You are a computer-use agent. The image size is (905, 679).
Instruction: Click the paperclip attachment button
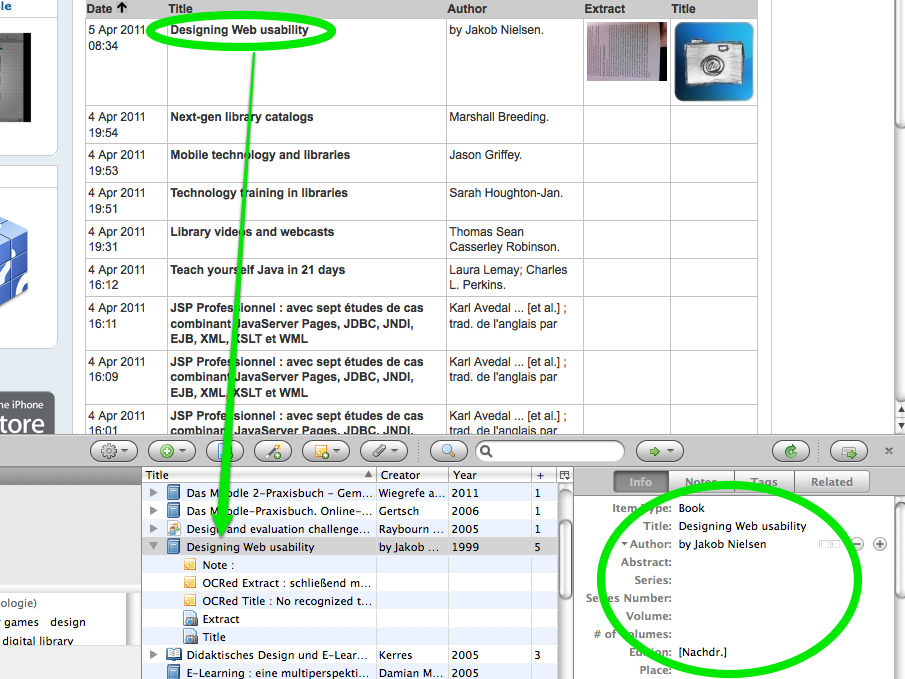(x=385, y=451)
